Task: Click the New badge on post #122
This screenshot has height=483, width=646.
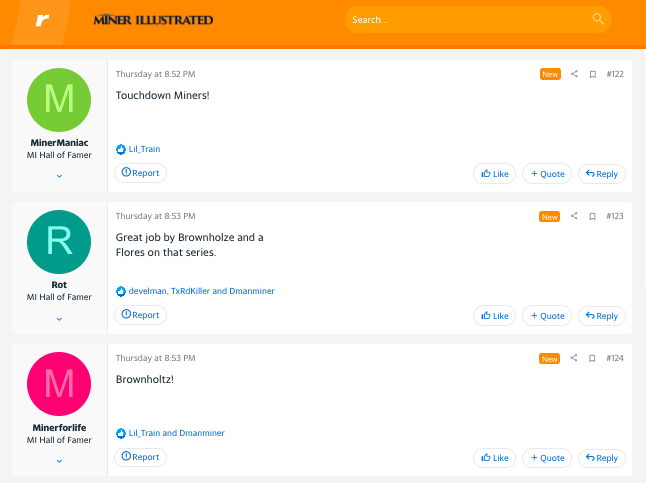Action: tap(550, 74)
